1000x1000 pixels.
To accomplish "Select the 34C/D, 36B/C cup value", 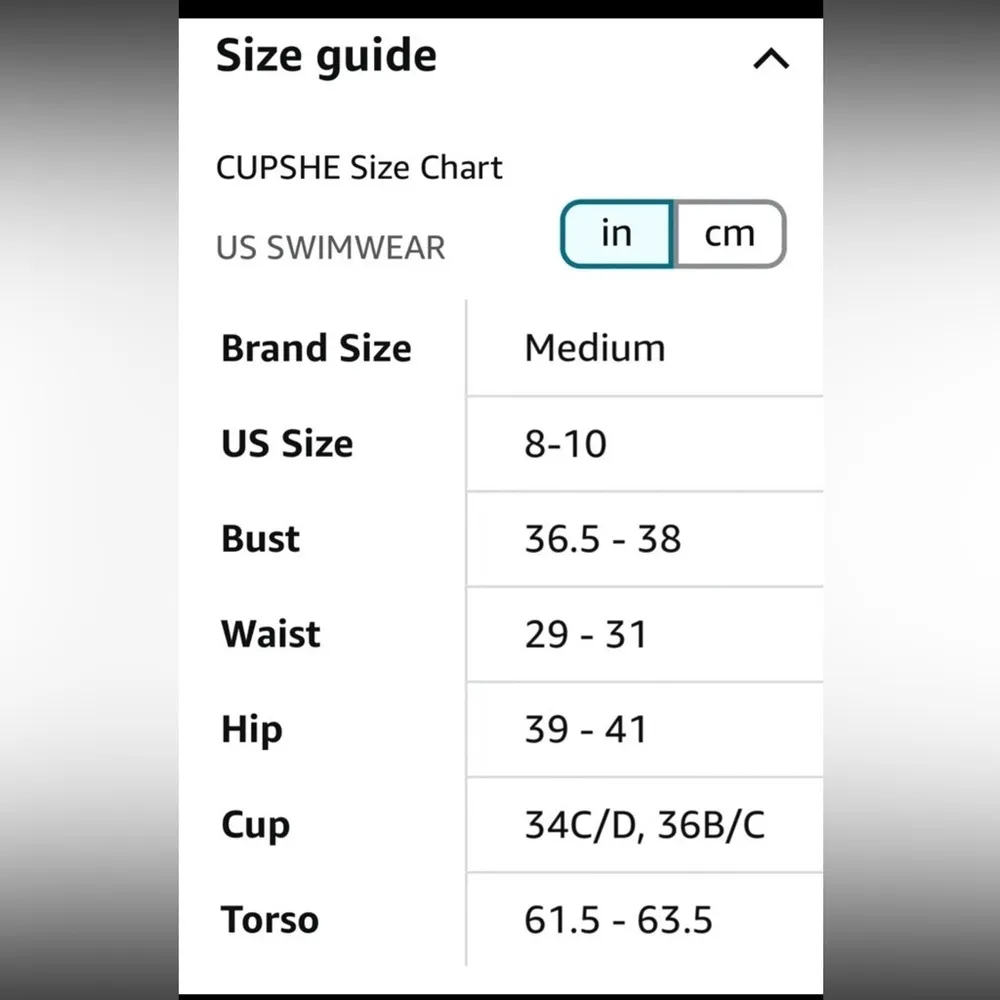I will (x=645, y=825).
